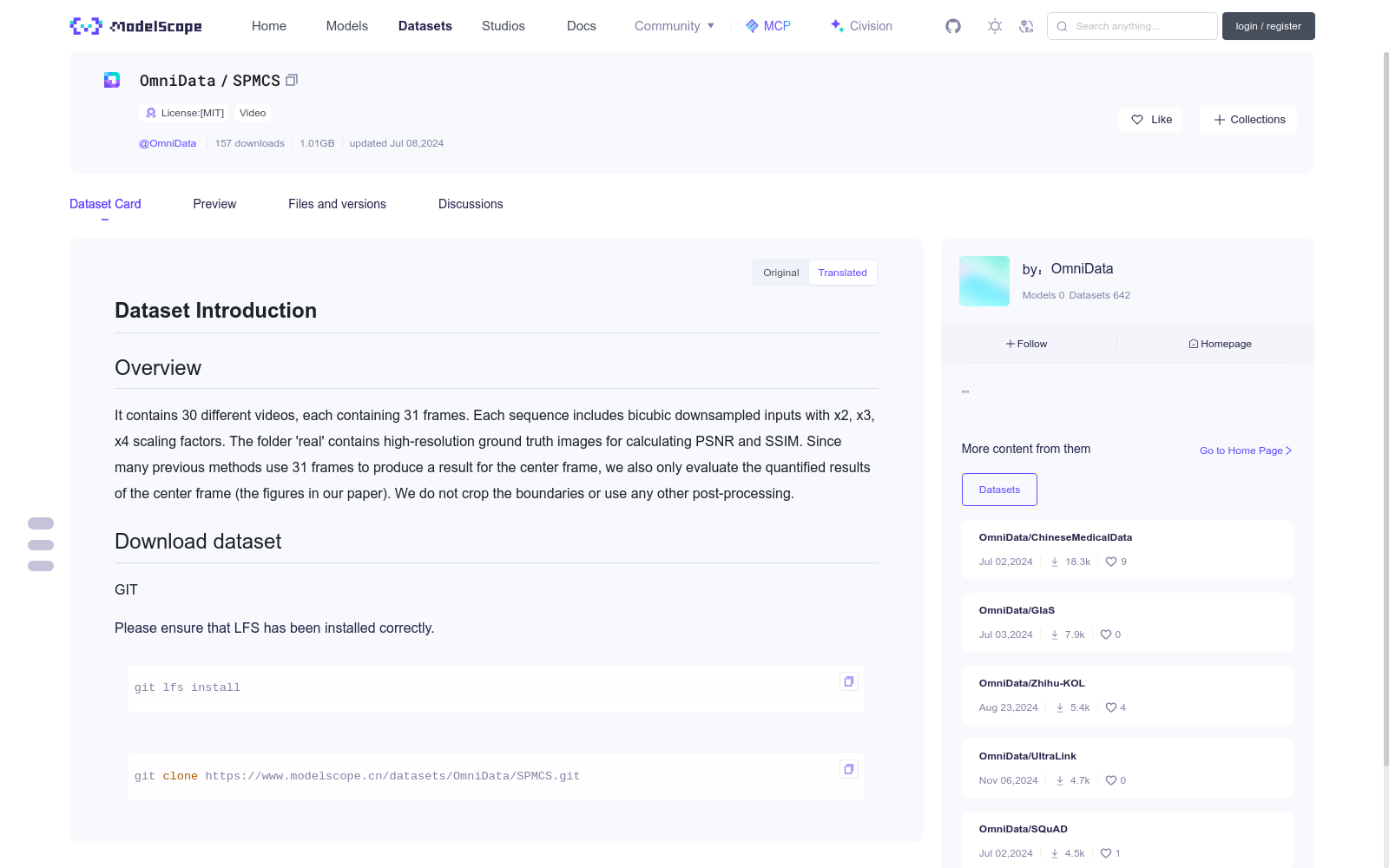The image size is (1389, 868).
Task: Add dataset to Collections
Action: [1248, 120]
